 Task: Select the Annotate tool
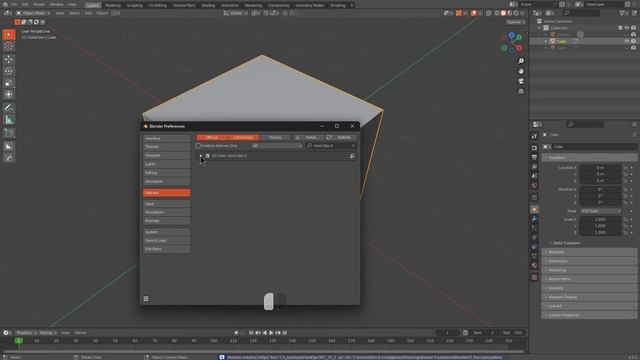tap(9, 108)
